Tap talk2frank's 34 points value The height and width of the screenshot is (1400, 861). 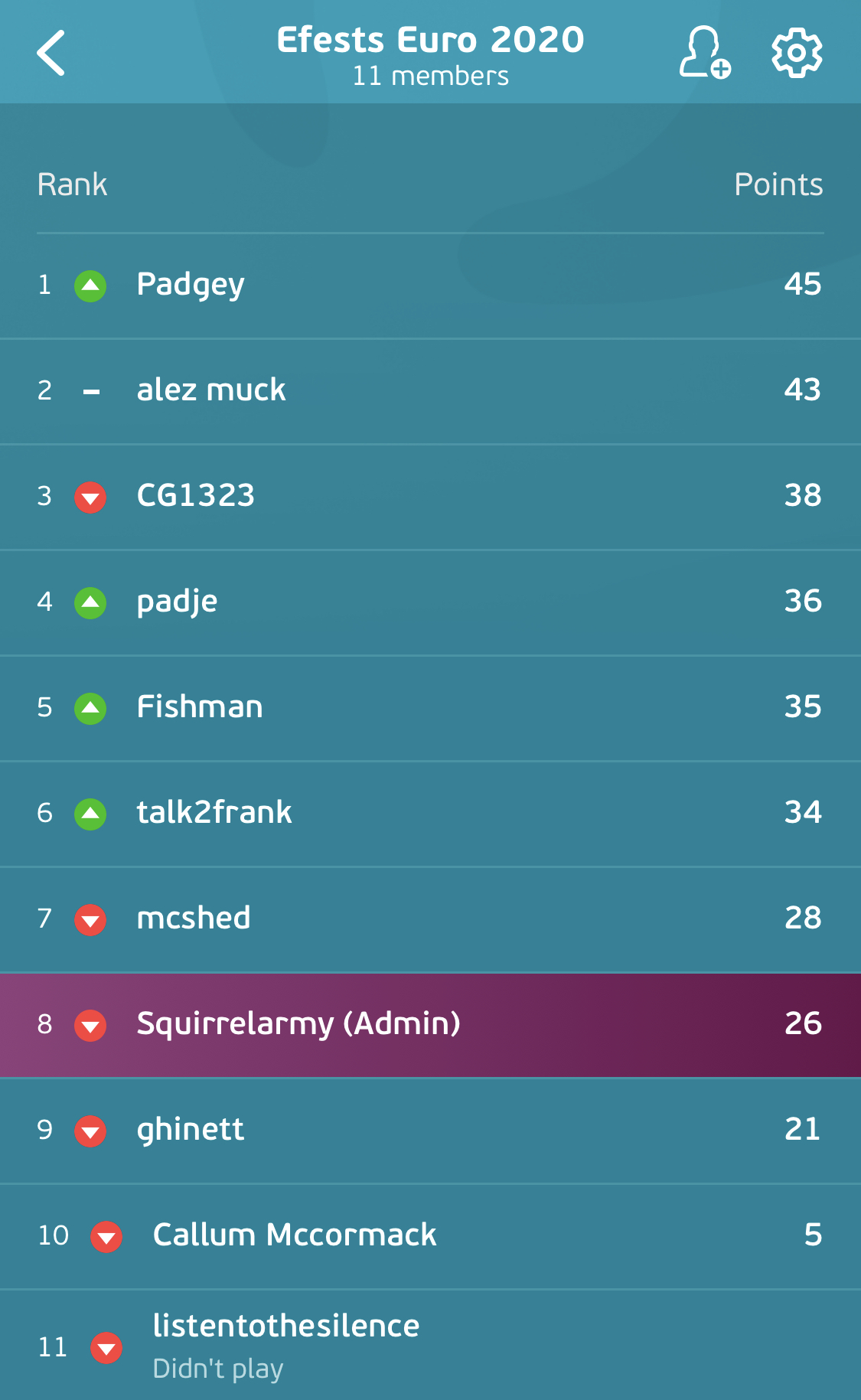point(803,812)
